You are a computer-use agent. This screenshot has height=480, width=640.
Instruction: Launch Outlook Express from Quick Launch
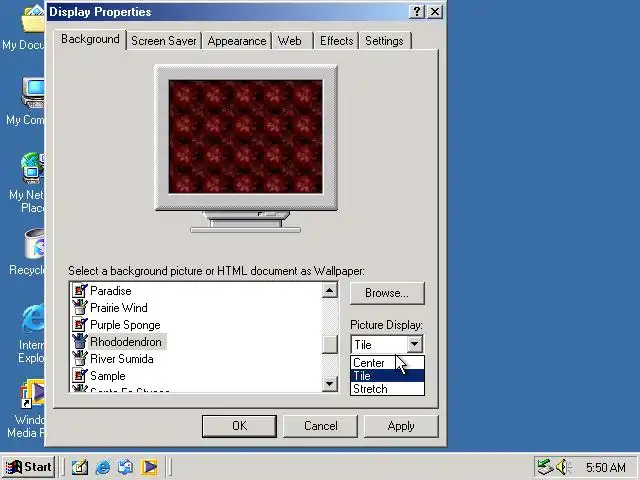125,467
